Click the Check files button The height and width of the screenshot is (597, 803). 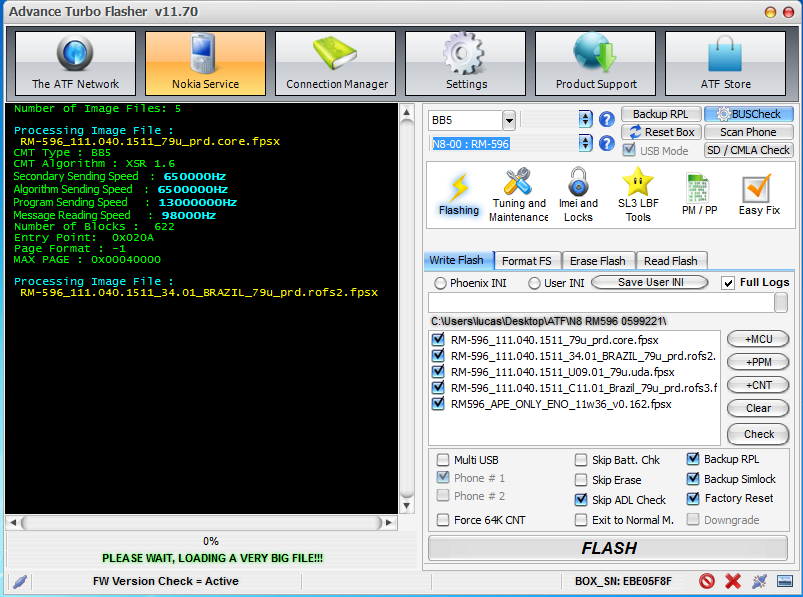coord(758,434)
